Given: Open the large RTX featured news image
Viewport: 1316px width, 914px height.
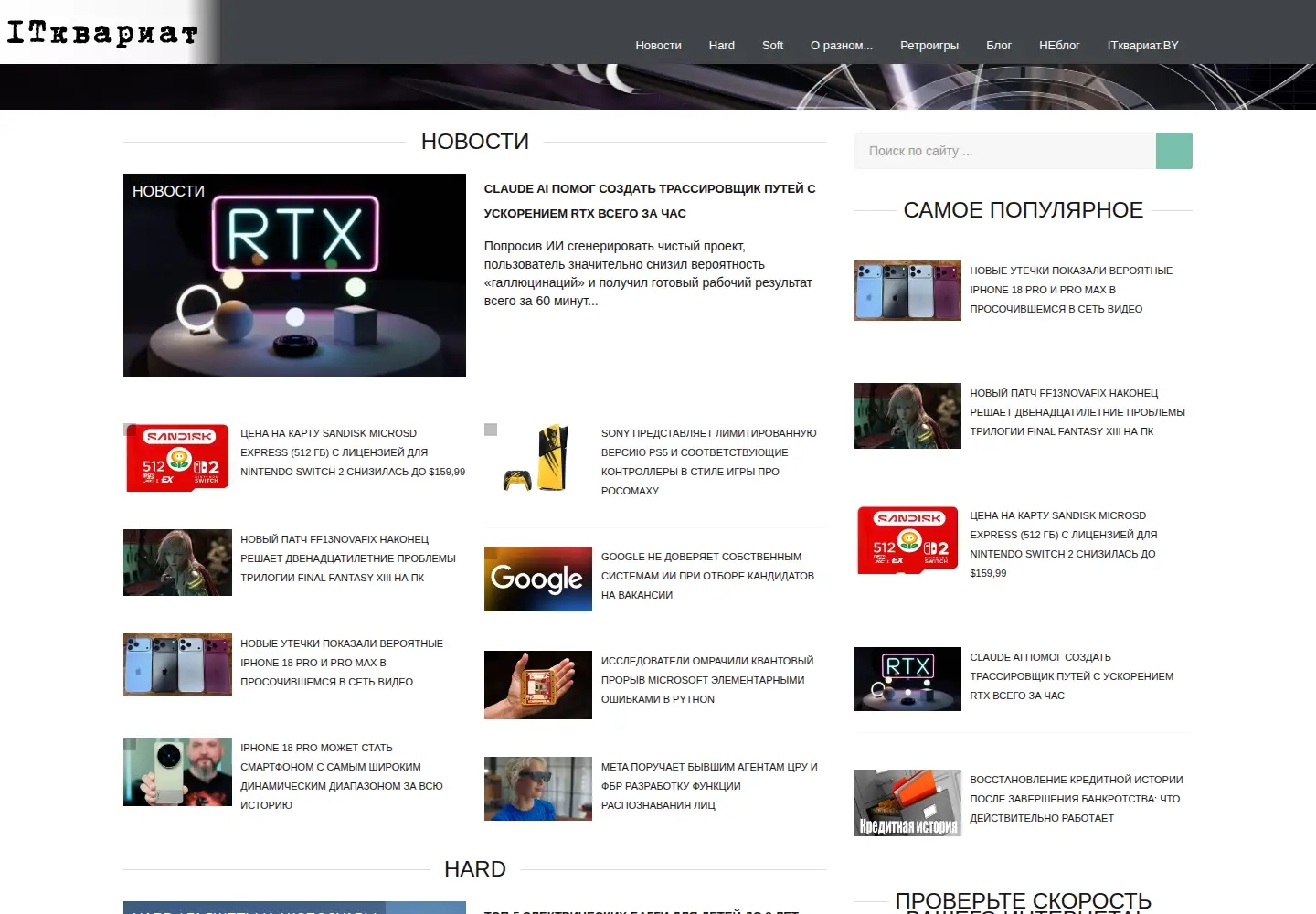Looking at the screenshot, I should click(294, 275).
